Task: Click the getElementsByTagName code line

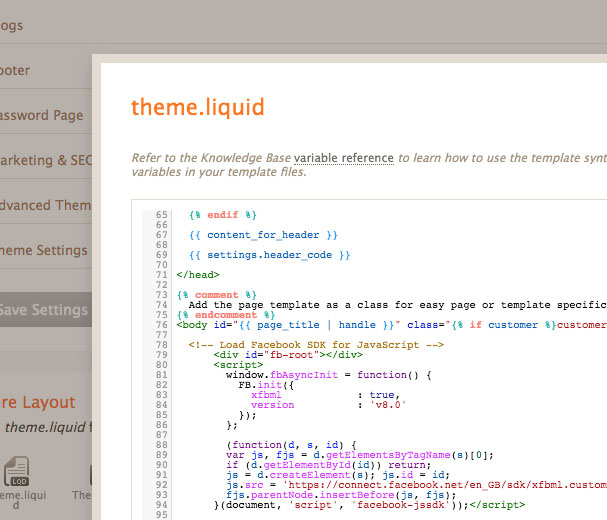Action: coord(360,455)
